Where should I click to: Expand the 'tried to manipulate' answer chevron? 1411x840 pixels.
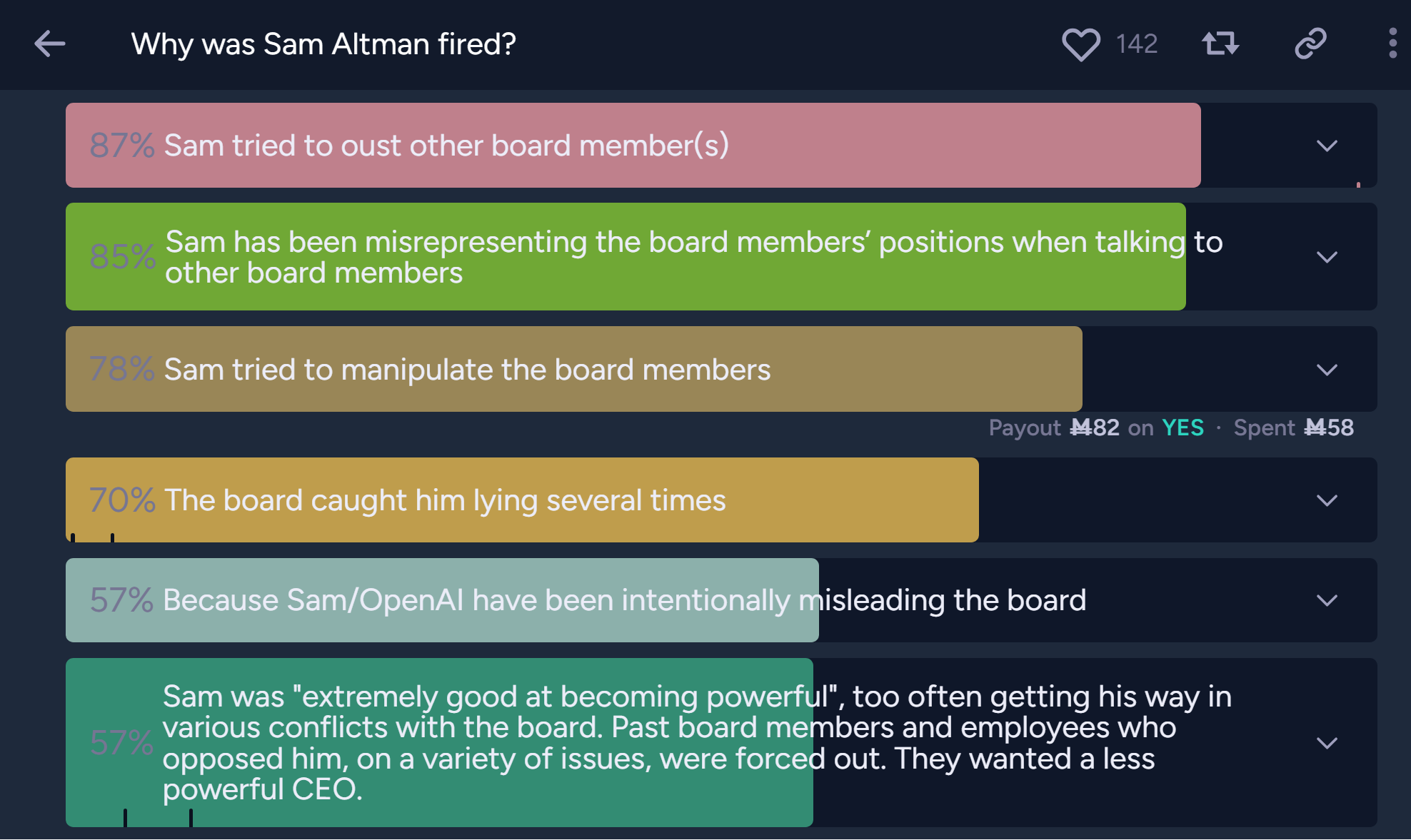point(1327,370)
